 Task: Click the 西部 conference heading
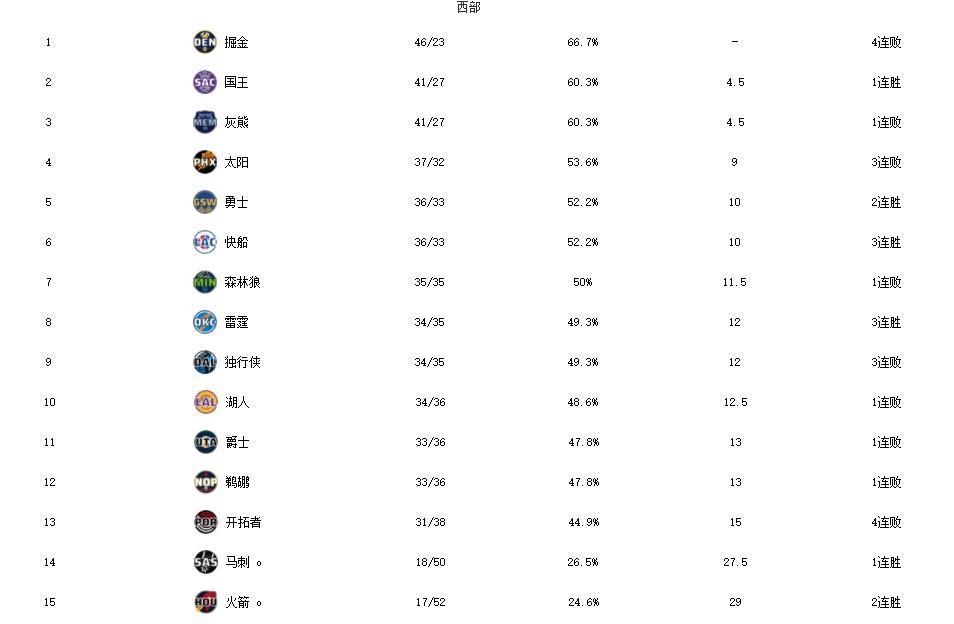468,8
